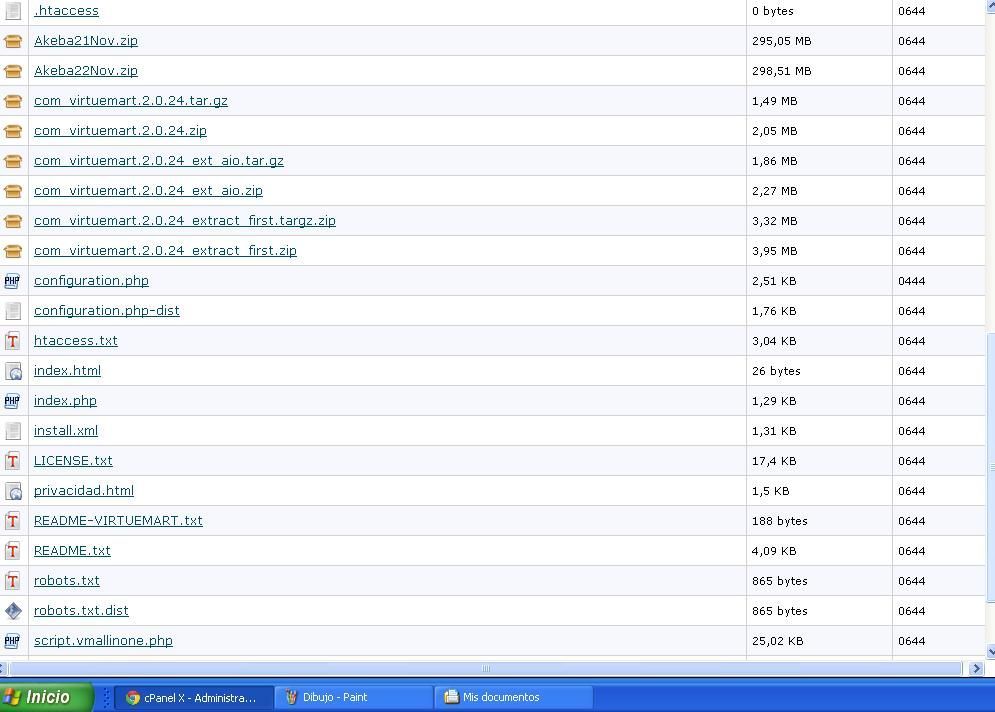Switch to Mis documentos taskbar window
This screenshot has width=995, height=712.
[514, 698]
